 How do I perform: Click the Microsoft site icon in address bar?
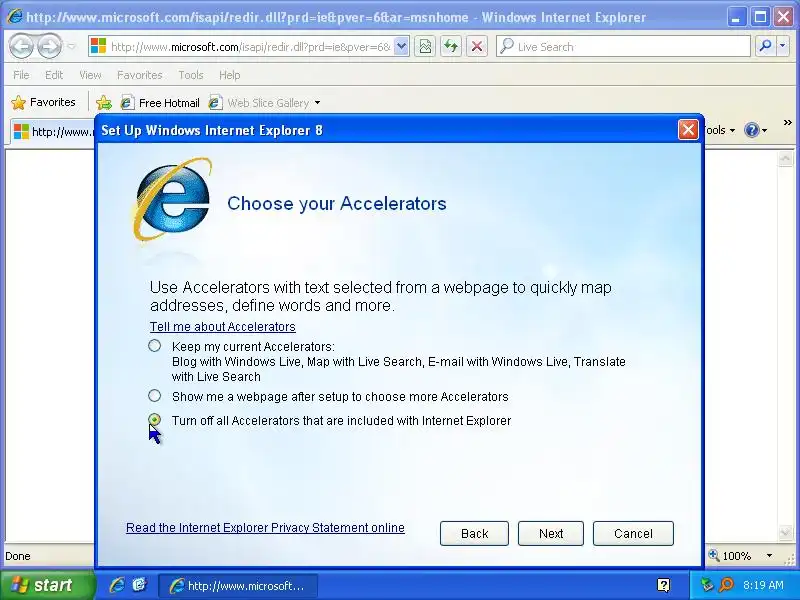98,46
